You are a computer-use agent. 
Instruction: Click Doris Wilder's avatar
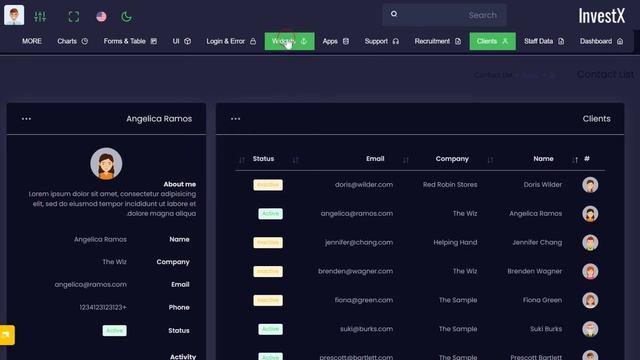pyautogui.click(x=590, y=185)
